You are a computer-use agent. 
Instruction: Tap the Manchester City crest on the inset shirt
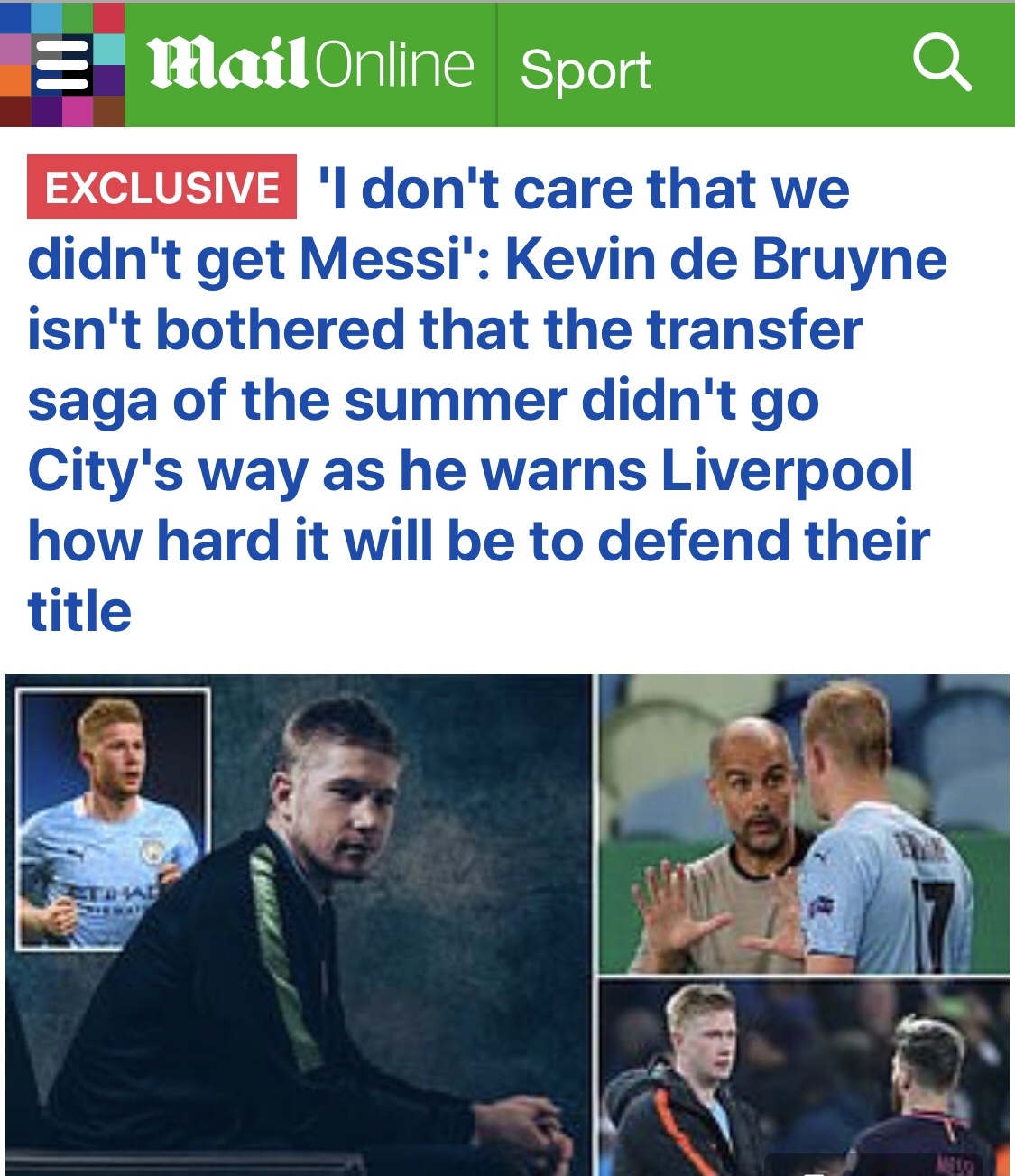(152, 853)
